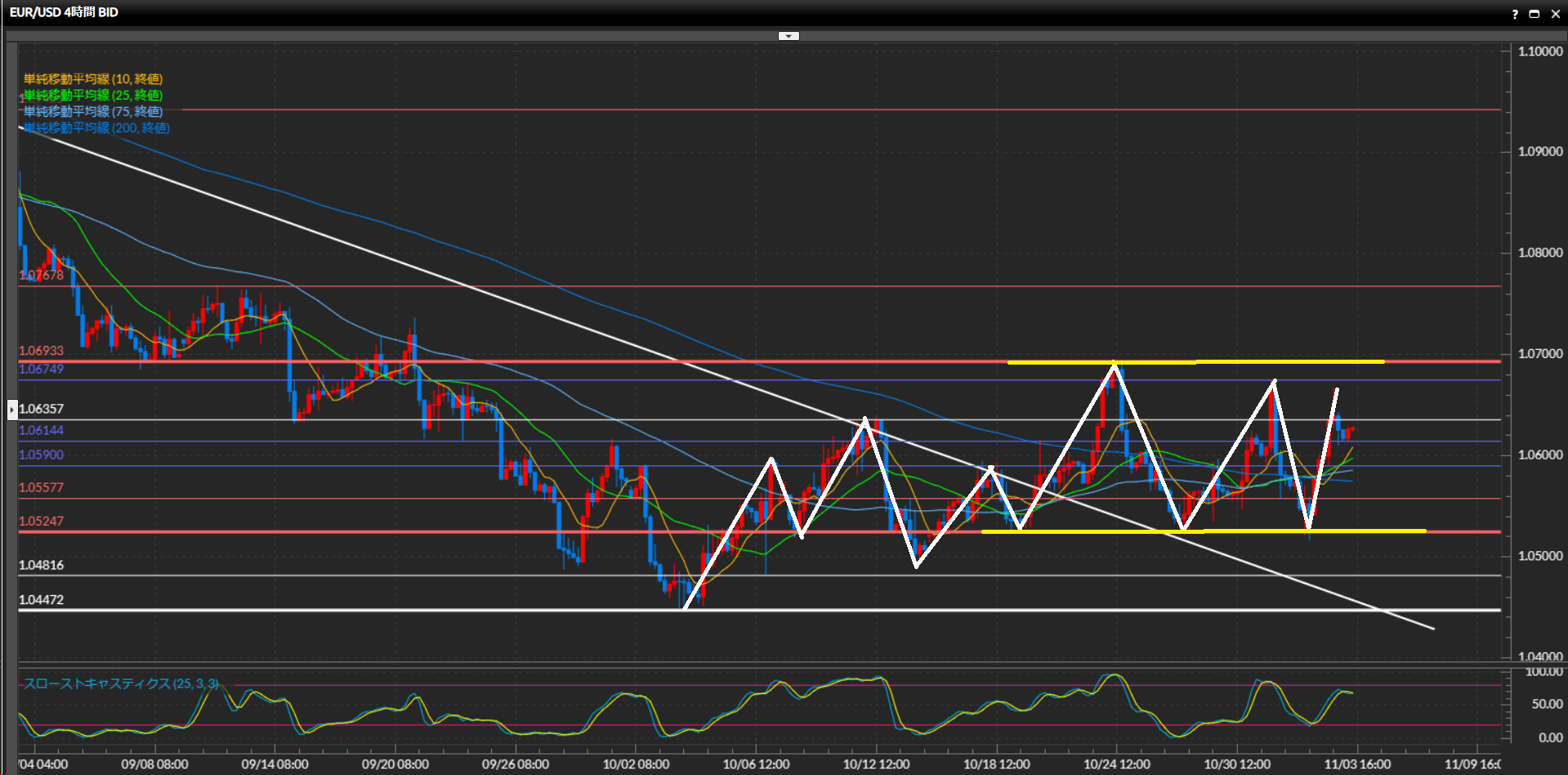Click the 1.07000 price axis mark
The height and width of the screenshot is (775, 1568).
pyautogui.click(x=1539, y=354)
